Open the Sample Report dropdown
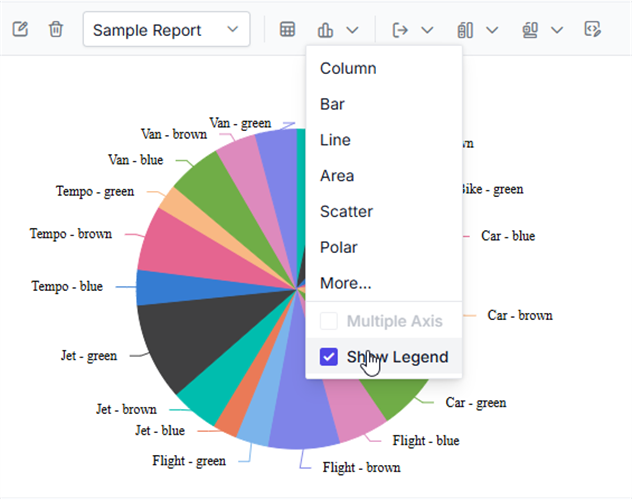 166,29
